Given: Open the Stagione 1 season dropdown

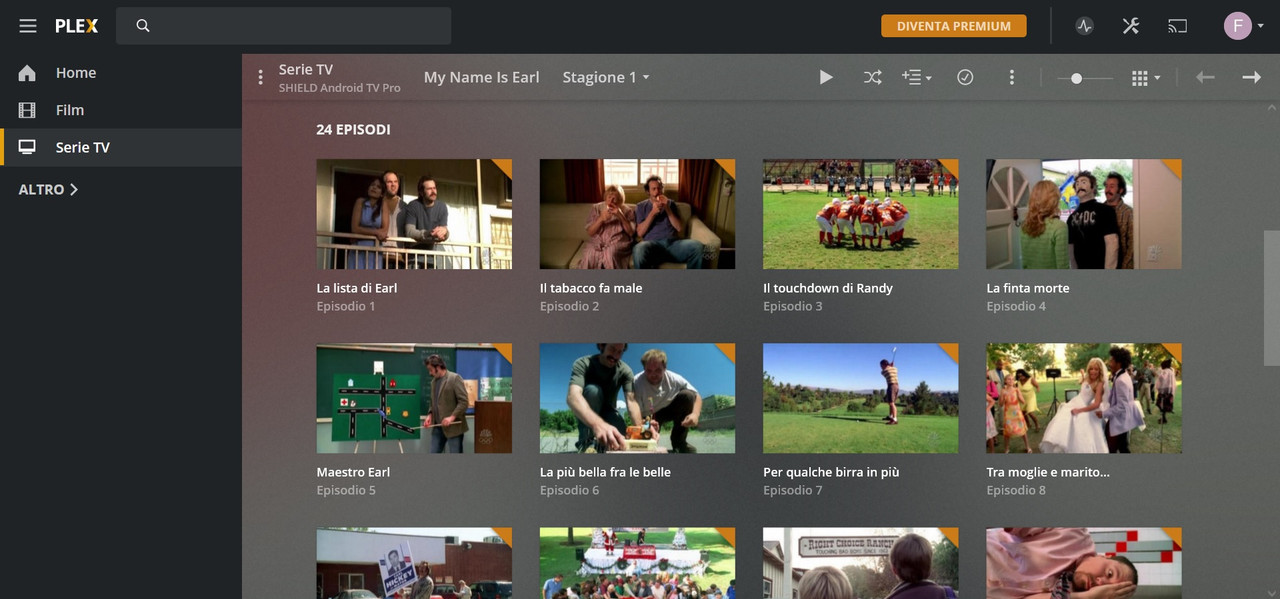Looking at the screenshot, I should coord(606,77).
